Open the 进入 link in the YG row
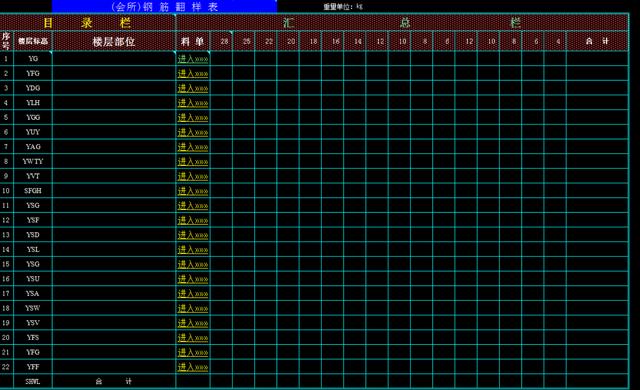Viewport: 640px width, 390px height. click(x=193, y=59)
